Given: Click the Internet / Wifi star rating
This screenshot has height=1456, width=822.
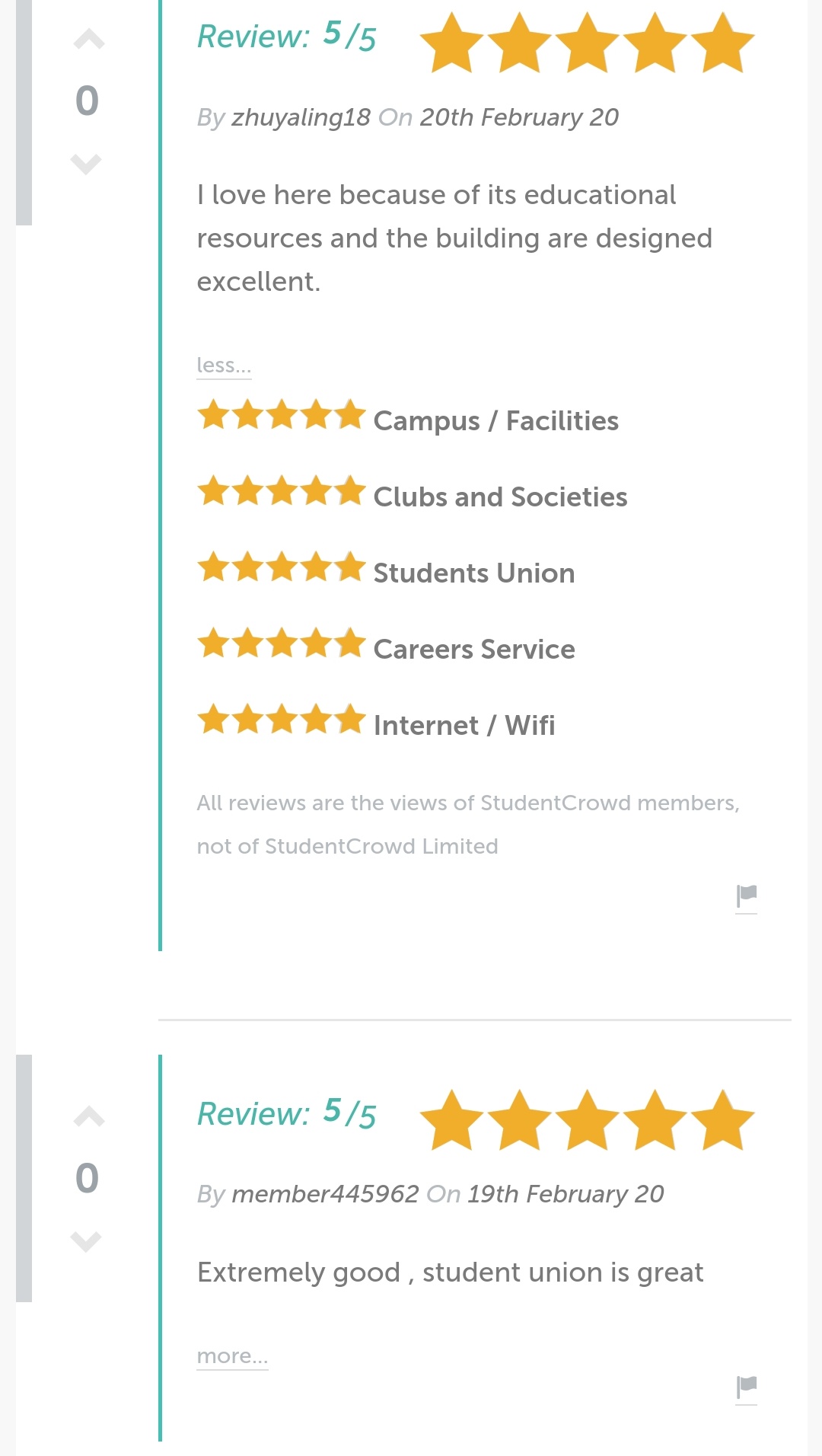Looking at the screenshot, I should (x=282, y=720).
